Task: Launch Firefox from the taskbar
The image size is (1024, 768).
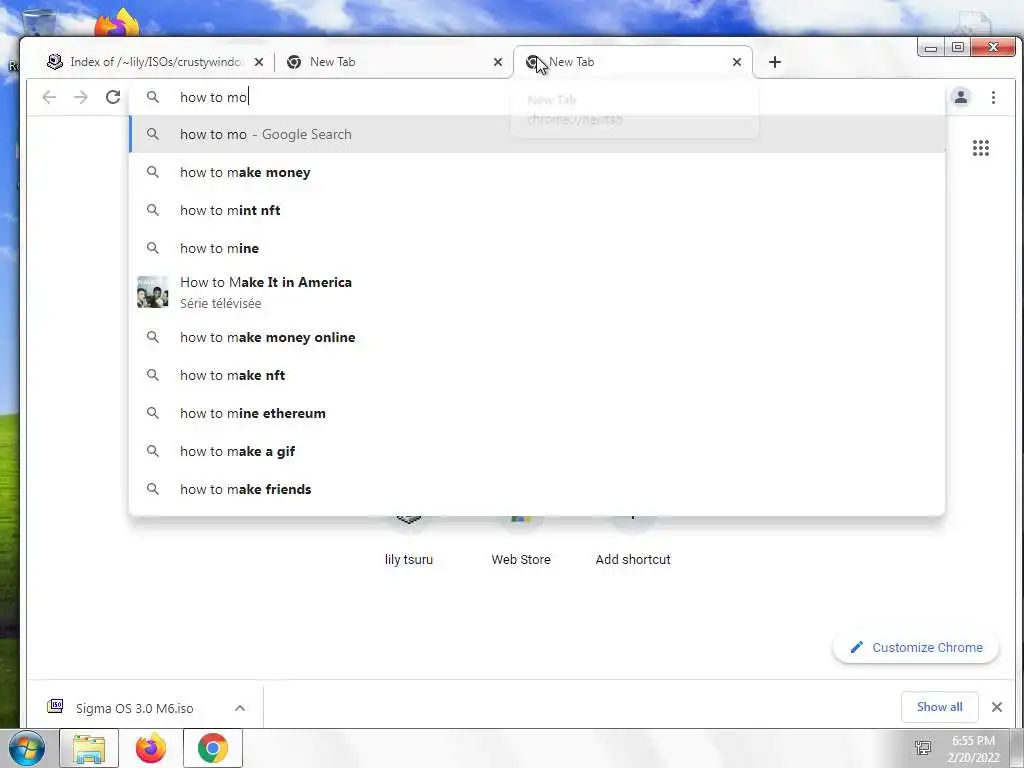Action: (151, 748)
